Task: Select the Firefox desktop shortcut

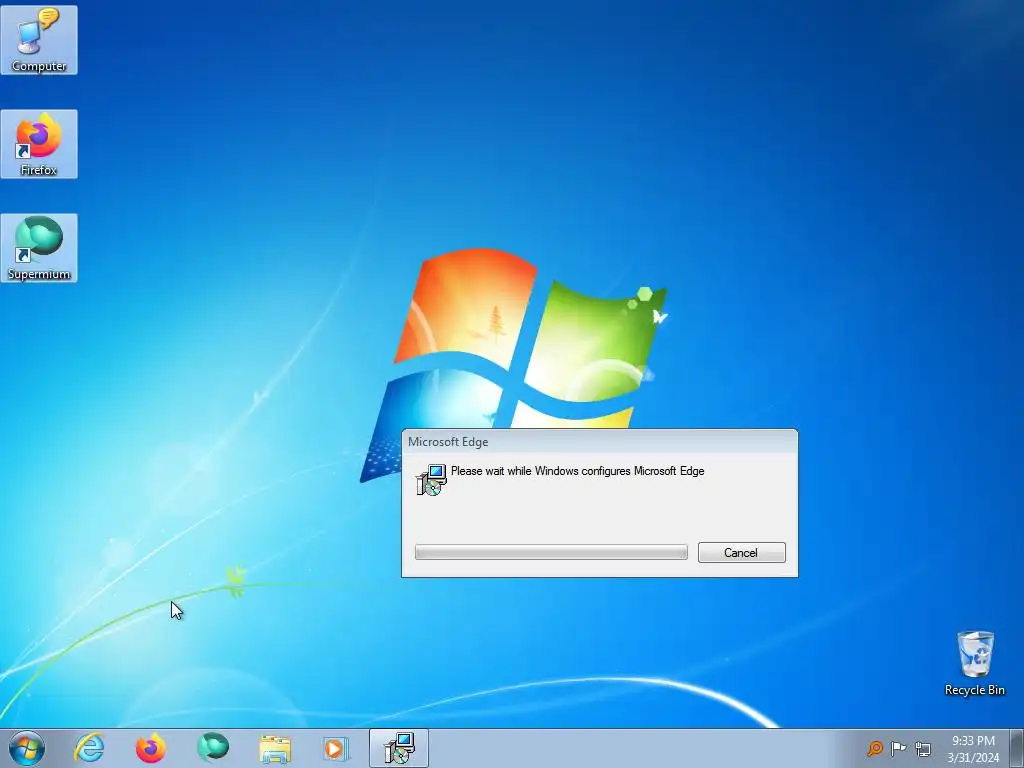Action: pyautogui.click(x=39, y=144)
